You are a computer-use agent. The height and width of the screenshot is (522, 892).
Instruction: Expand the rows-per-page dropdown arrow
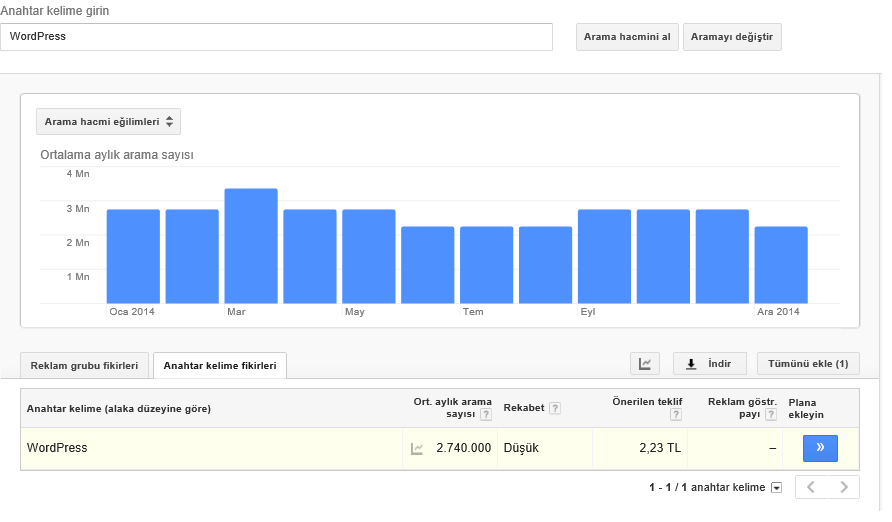(x=777, y=488)
